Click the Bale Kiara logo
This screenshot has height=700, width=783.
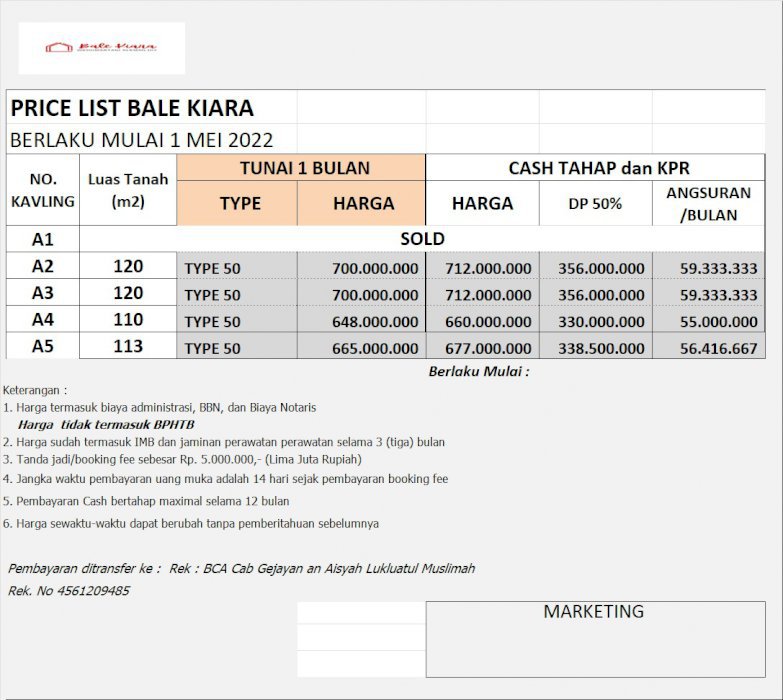pyautogui.click(x=101, y=47)
